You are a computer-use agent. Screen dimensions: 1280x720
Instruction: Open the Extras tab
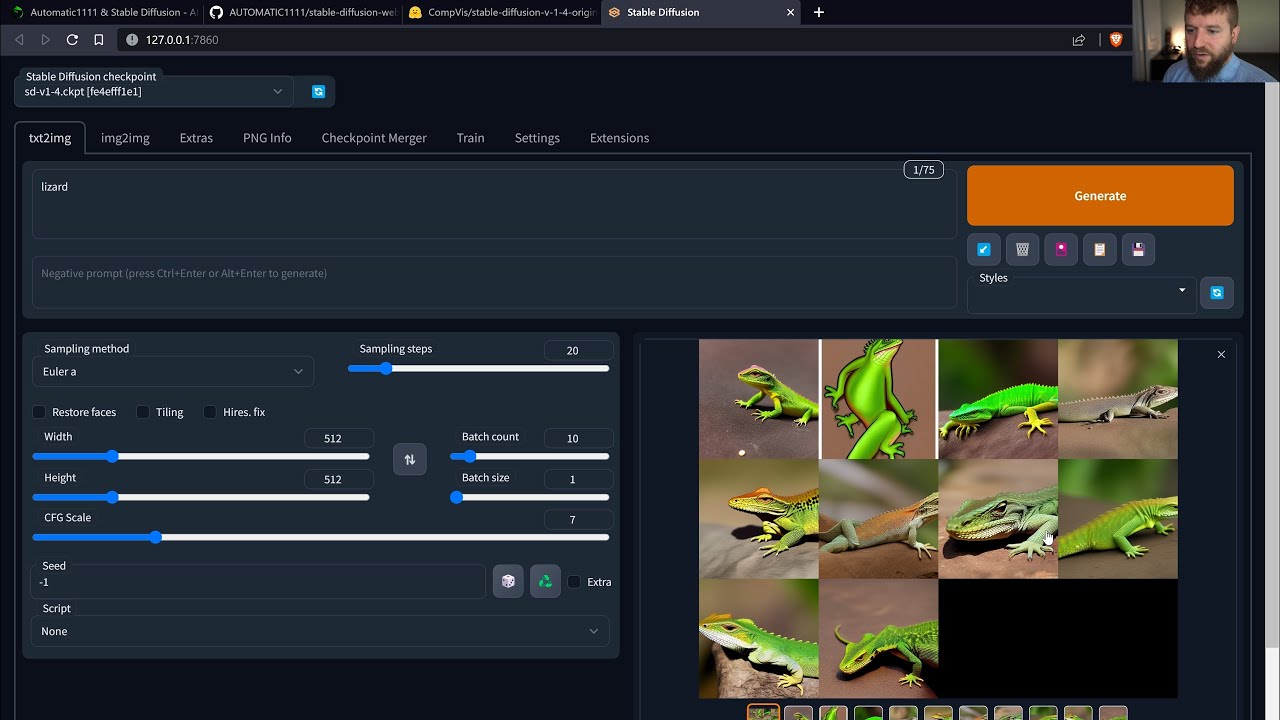[x=196, y=138]
